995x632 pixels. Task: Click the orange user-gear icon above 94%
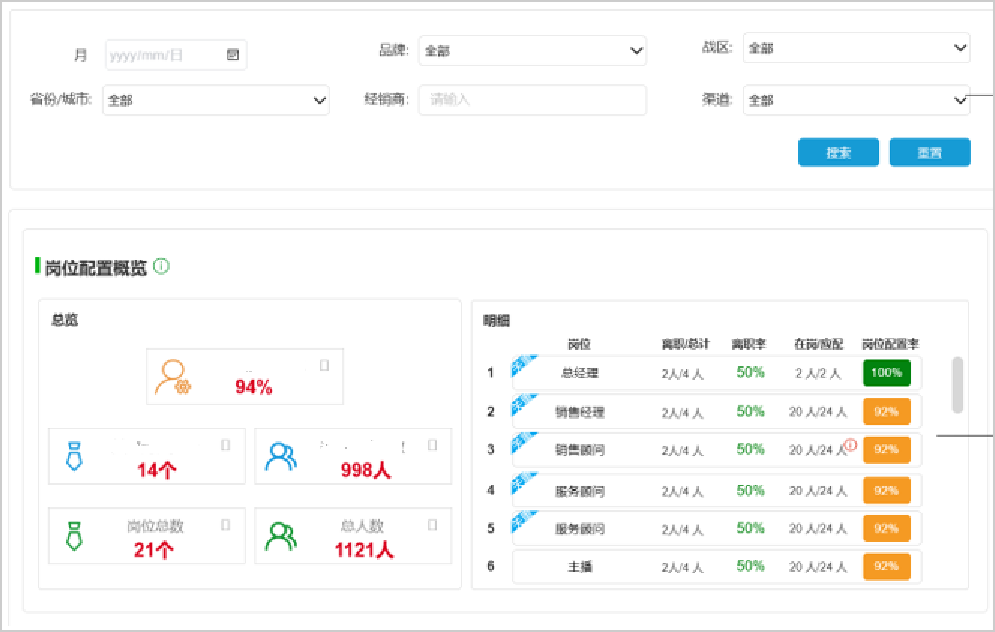tap(172, 376)
